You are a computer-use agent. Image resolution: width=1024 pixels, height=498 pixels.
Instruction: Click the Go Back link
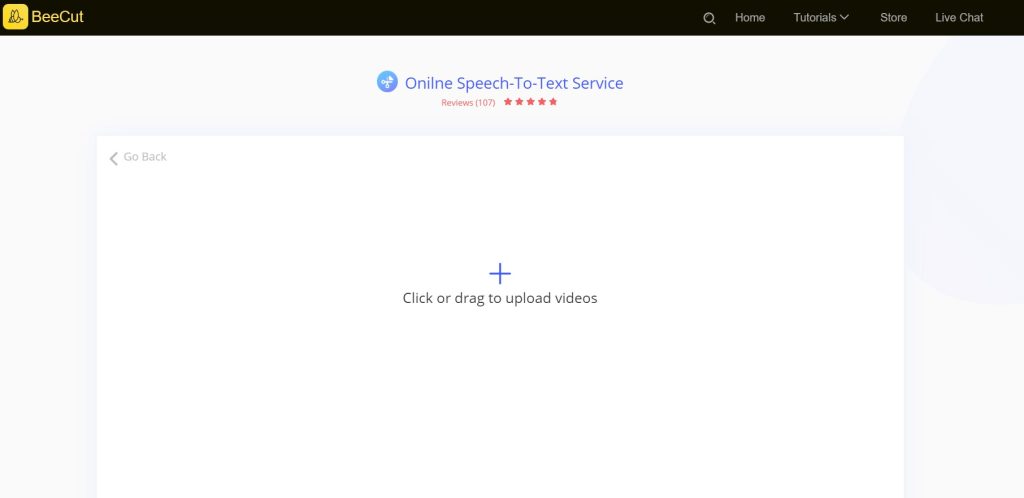click(x=145, y=157)
